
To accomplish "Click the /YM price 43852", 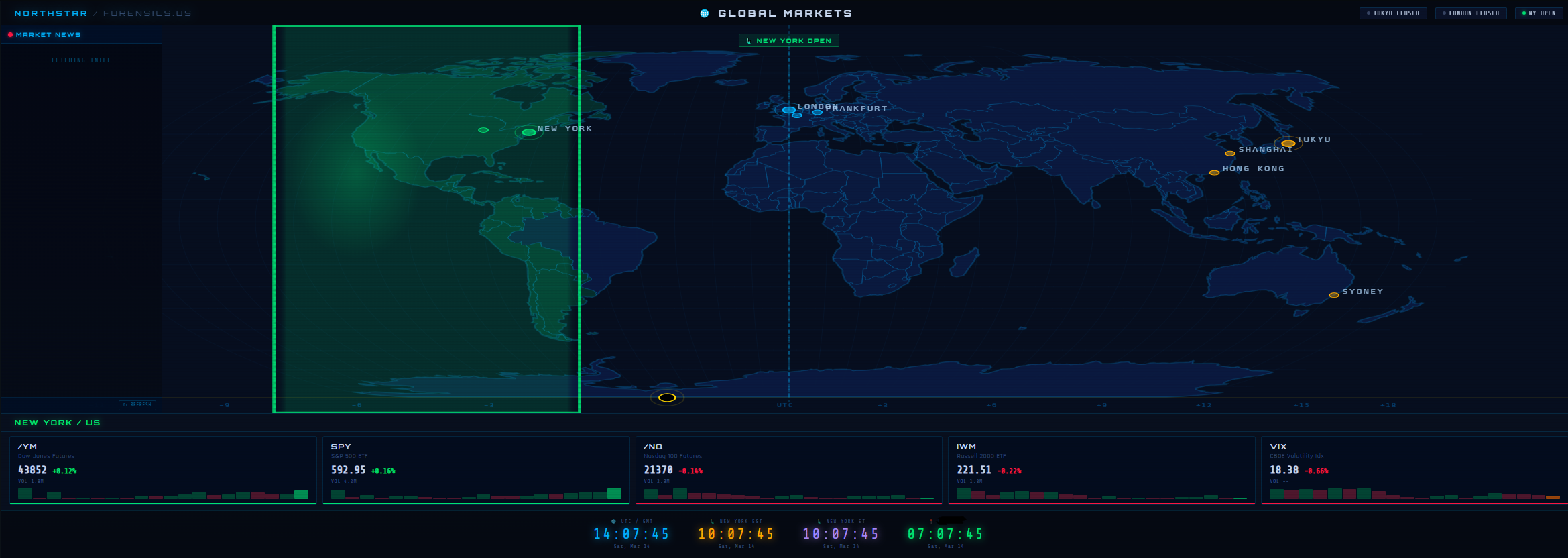I will (32, 471).
